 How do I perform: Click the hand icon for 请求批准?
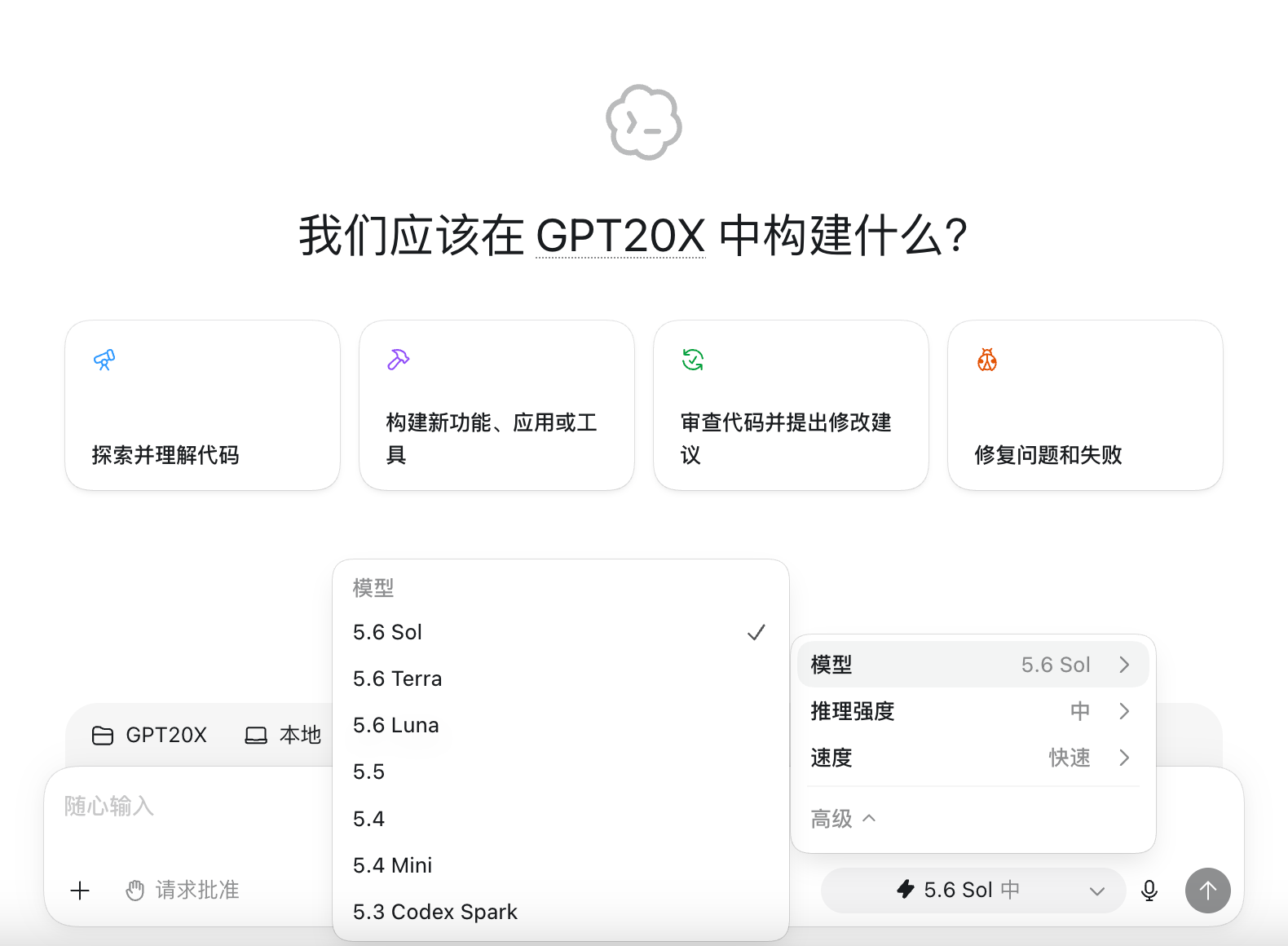135,891
